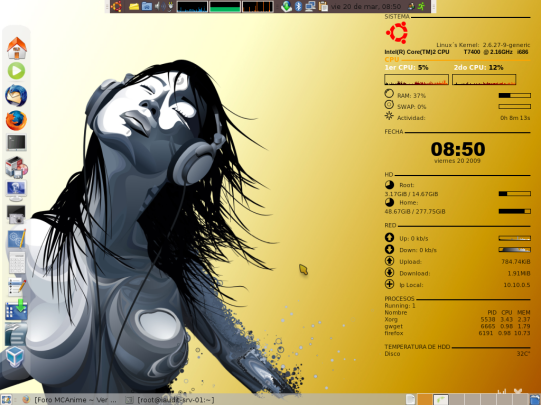Open Thunderbird mail from the dock

[16, 96]
